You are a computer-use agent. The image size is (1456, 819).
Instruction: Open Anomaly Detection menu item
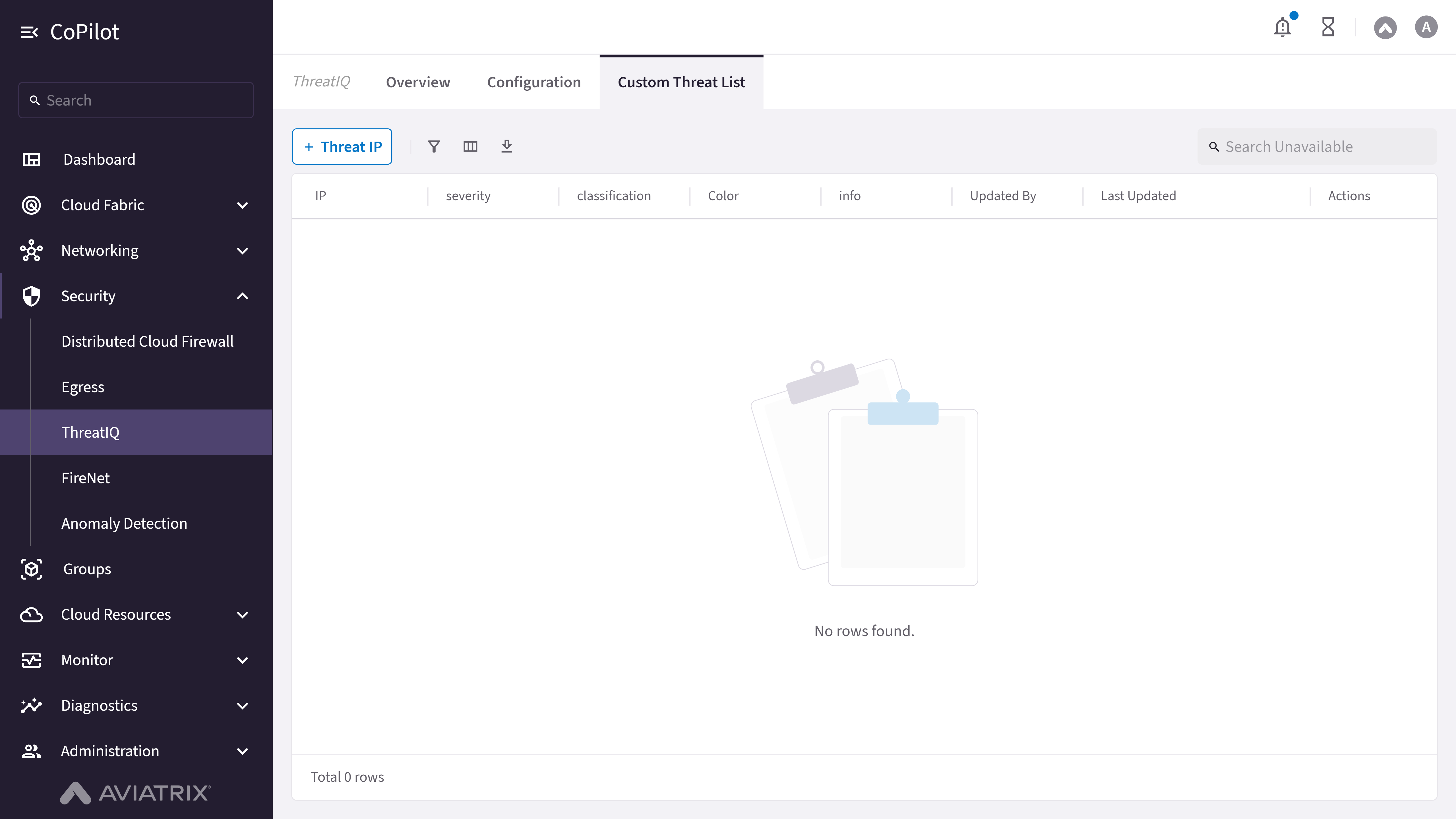pyautogui.click(x=124, y=523)
